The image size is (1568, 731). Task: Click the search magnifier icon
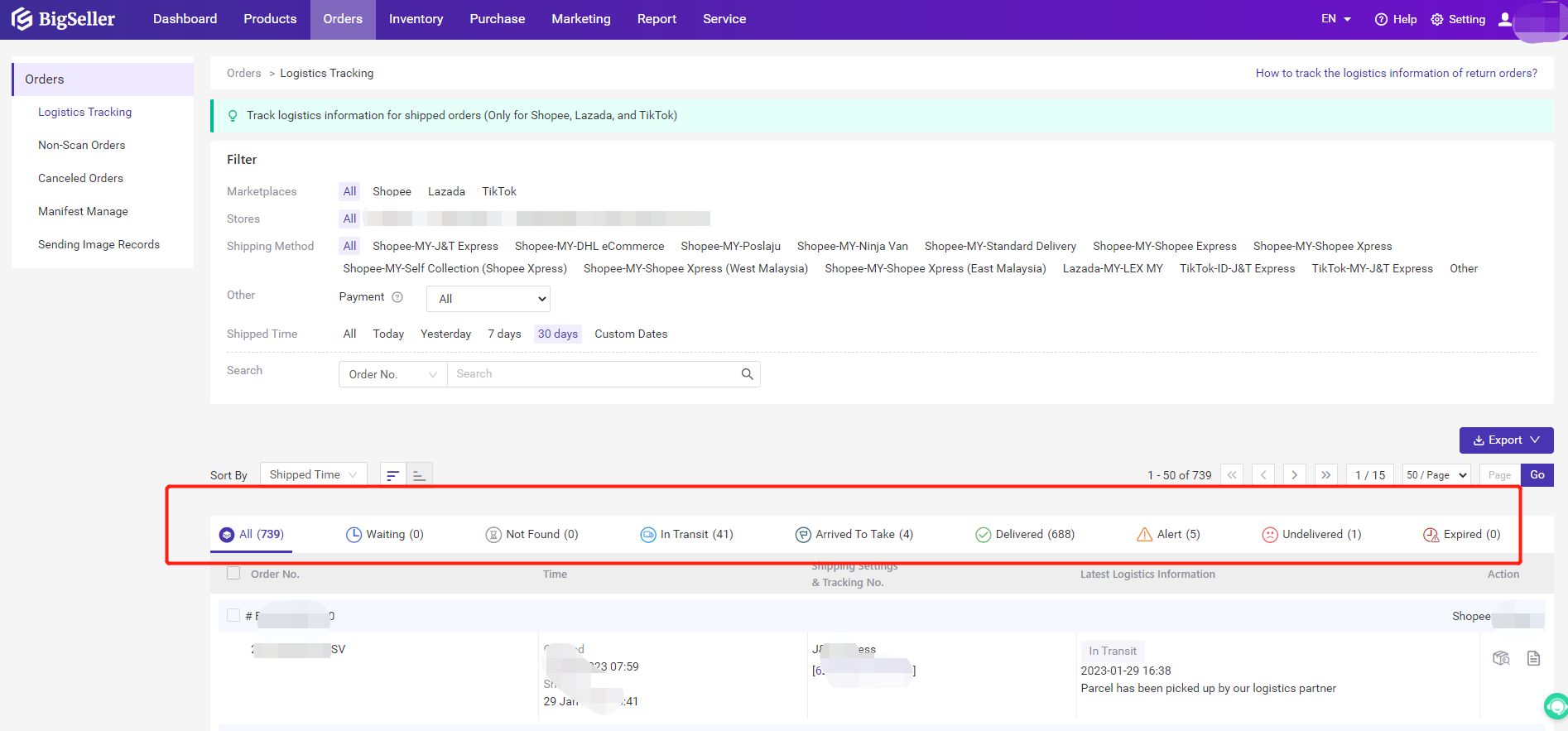(x=747, y=374)
